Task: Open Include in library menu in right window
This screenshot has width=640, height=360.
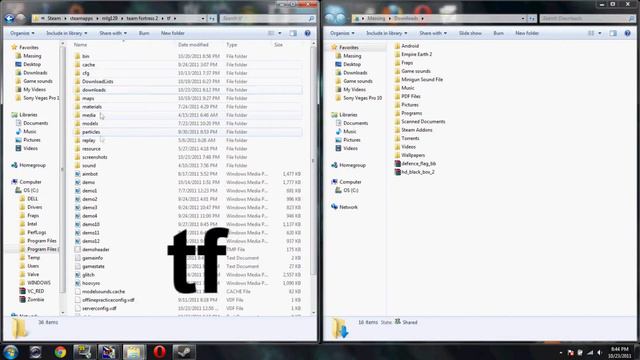Action: coord(386,33)
